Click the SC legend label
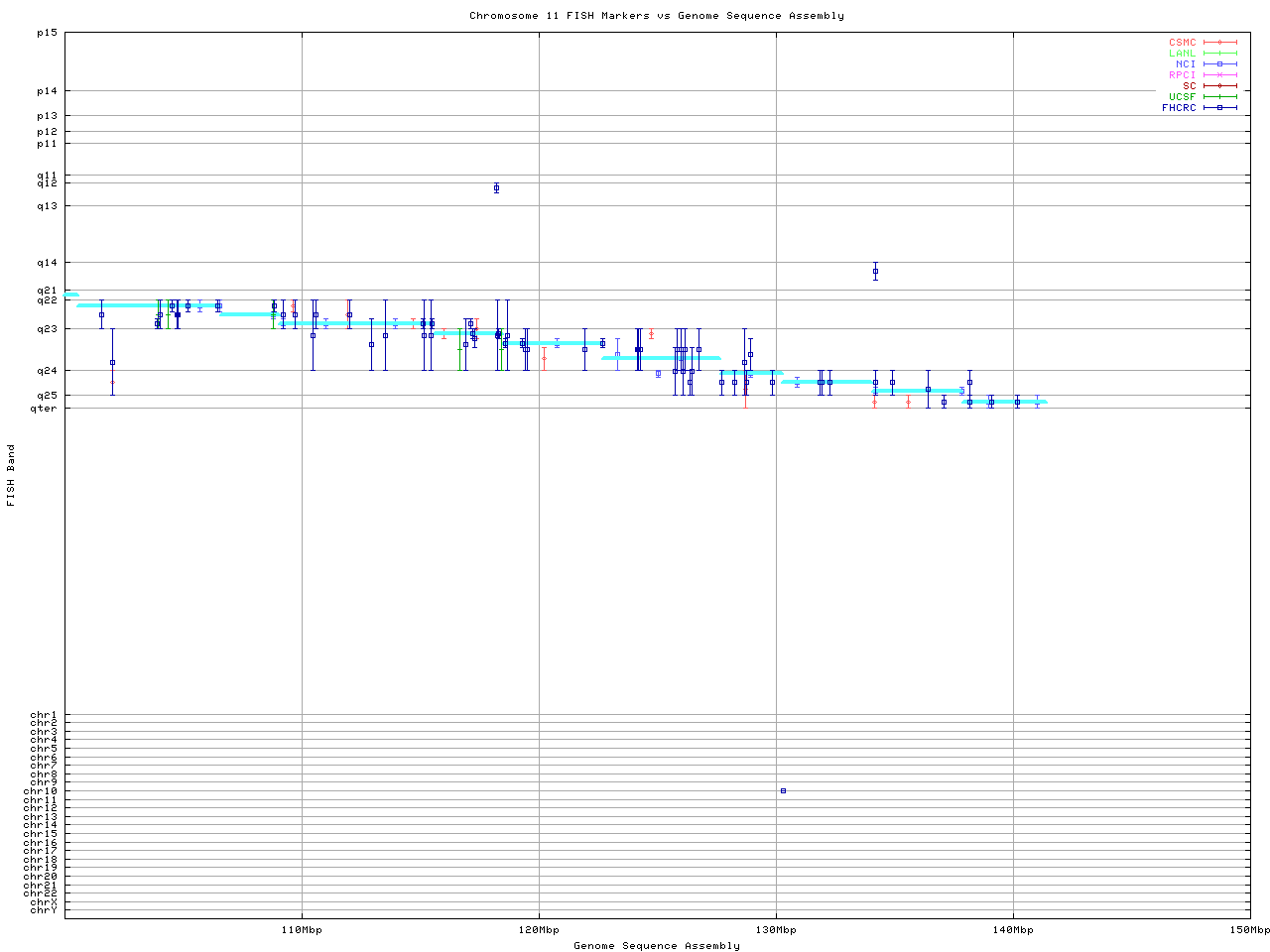 click(1189, 86)
